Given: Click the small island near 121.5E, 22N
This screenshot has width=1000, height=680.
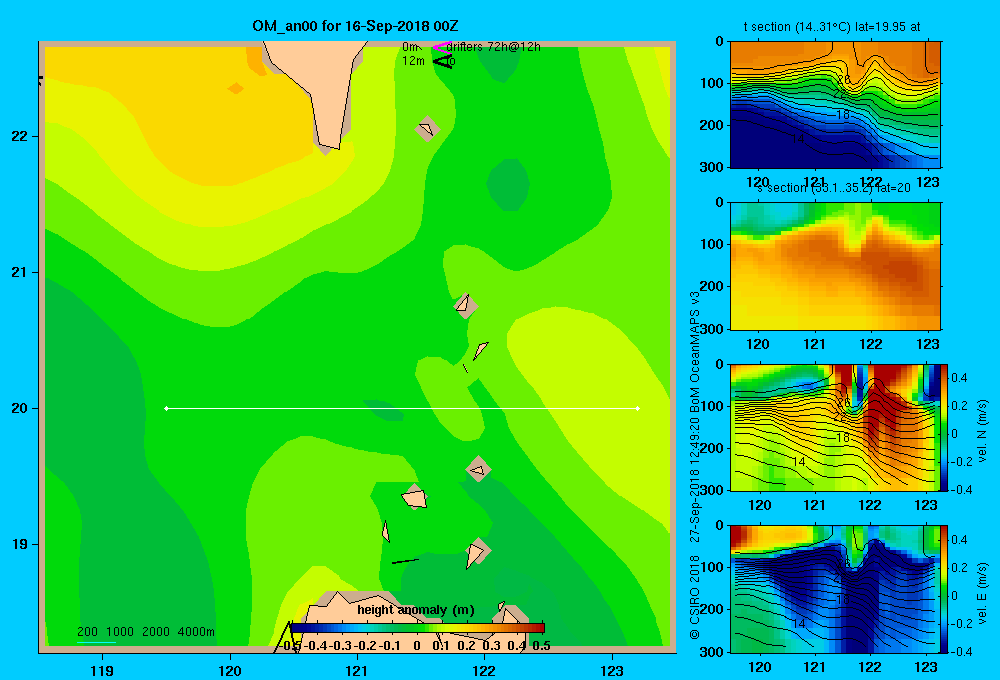Looking at the screenshot, I should (x=427, y=129).
